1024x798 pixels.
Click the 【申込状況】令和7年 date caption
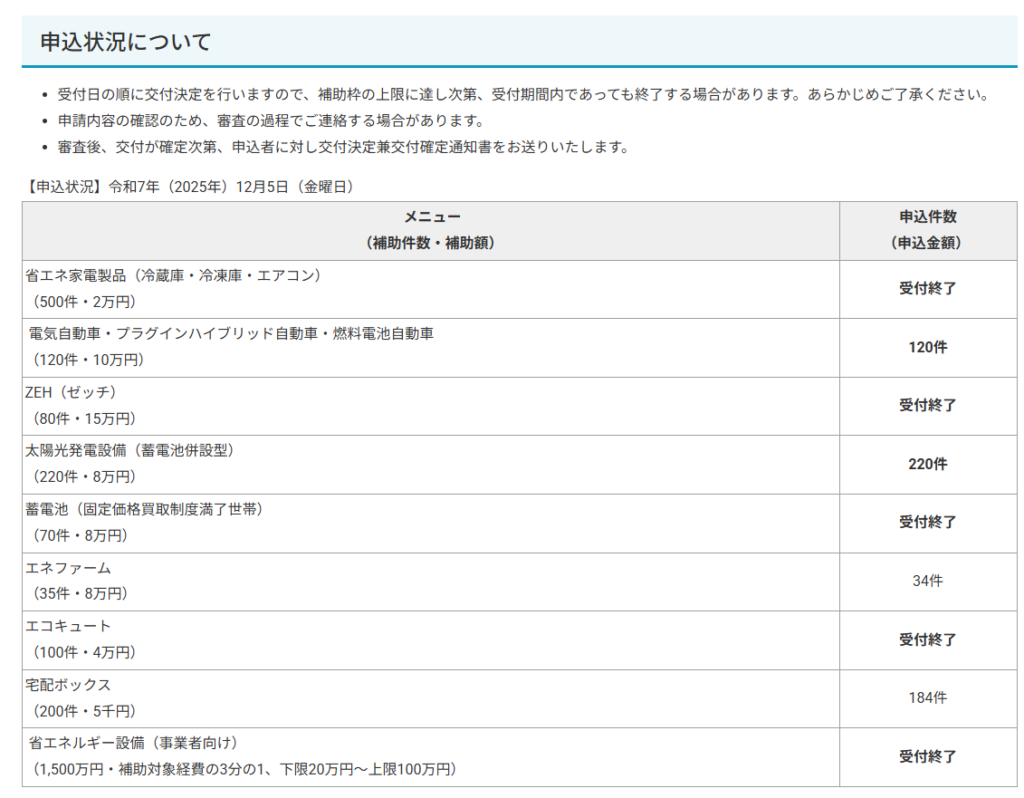191,186
